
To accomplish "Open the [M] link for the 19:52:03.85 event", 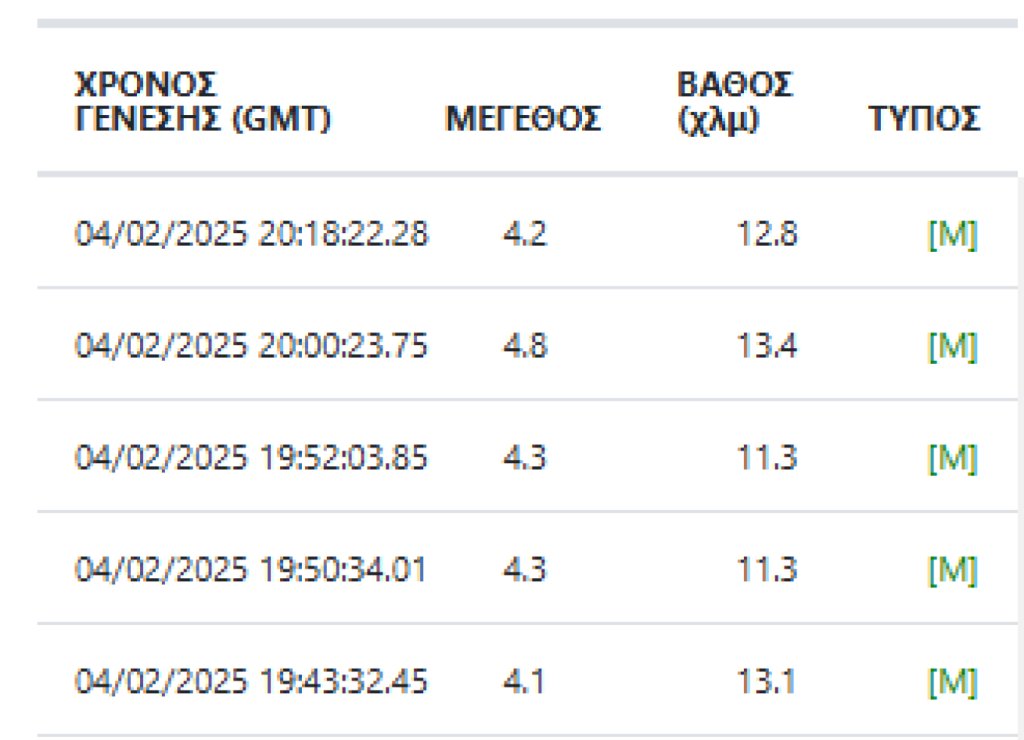I will click(952, 457).
